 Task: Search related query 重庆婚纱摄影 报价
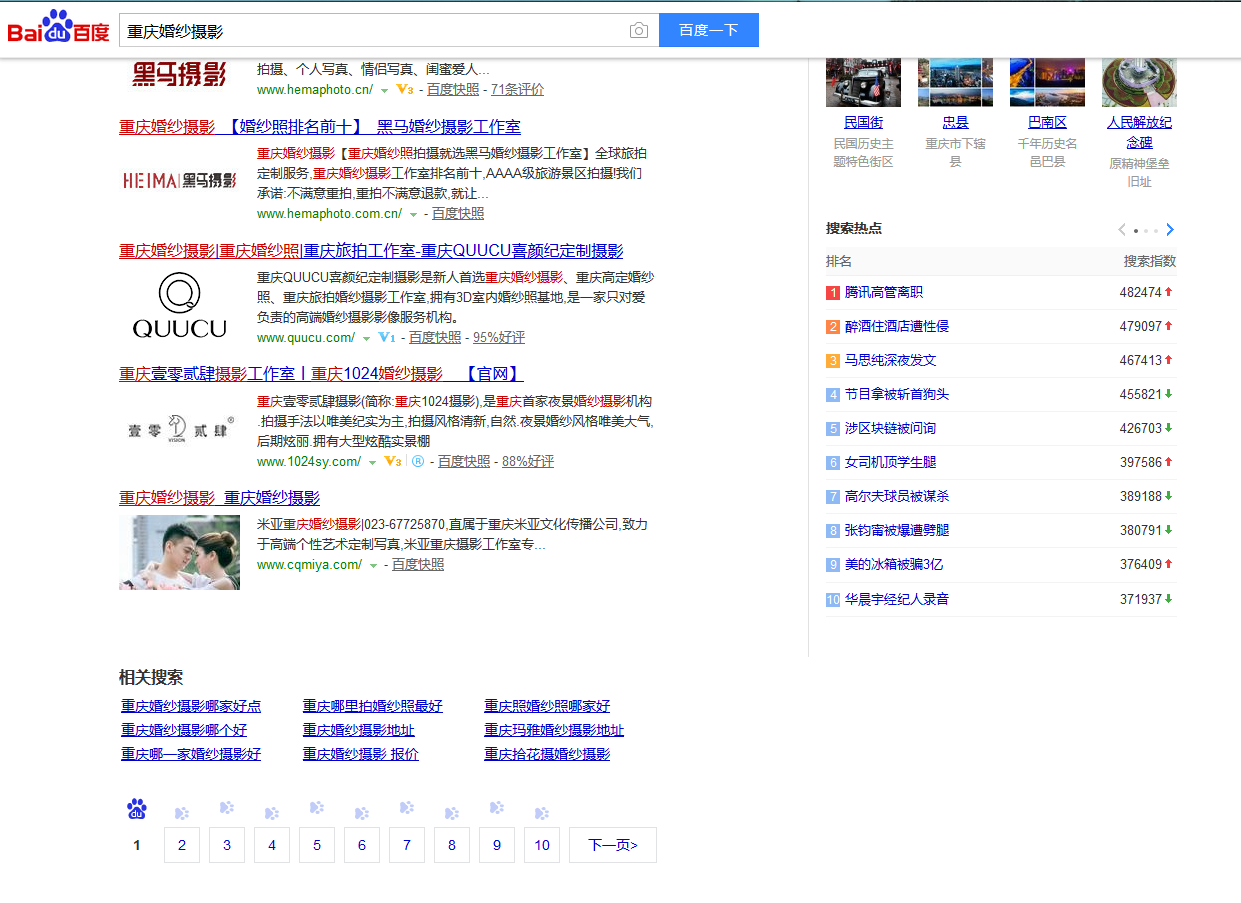(x=361, y=754)
